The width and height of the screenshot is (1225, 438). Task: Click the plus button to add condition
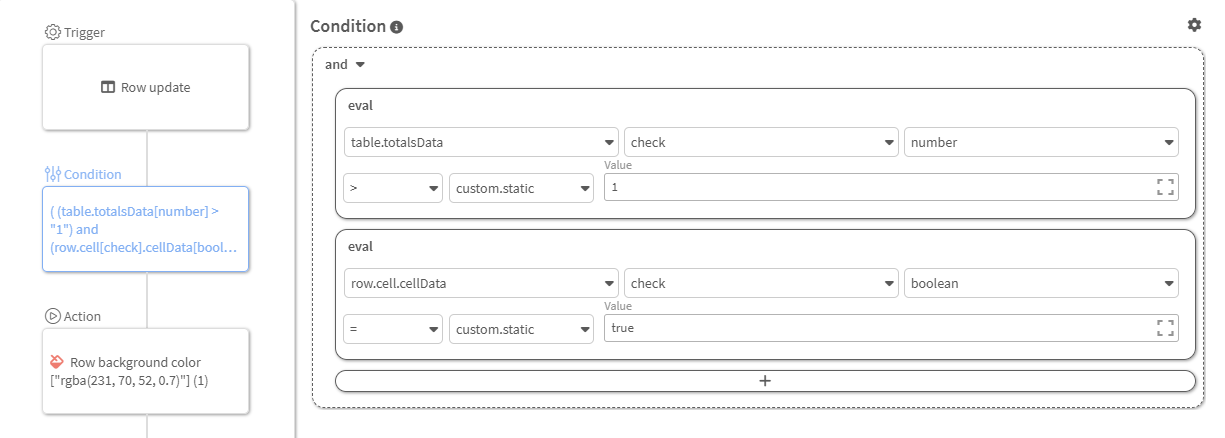click(765, 381)
